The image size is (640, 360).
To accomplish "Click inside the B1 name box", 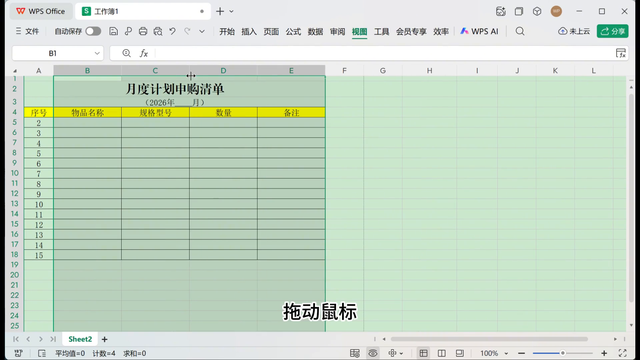I will [52, 53].
